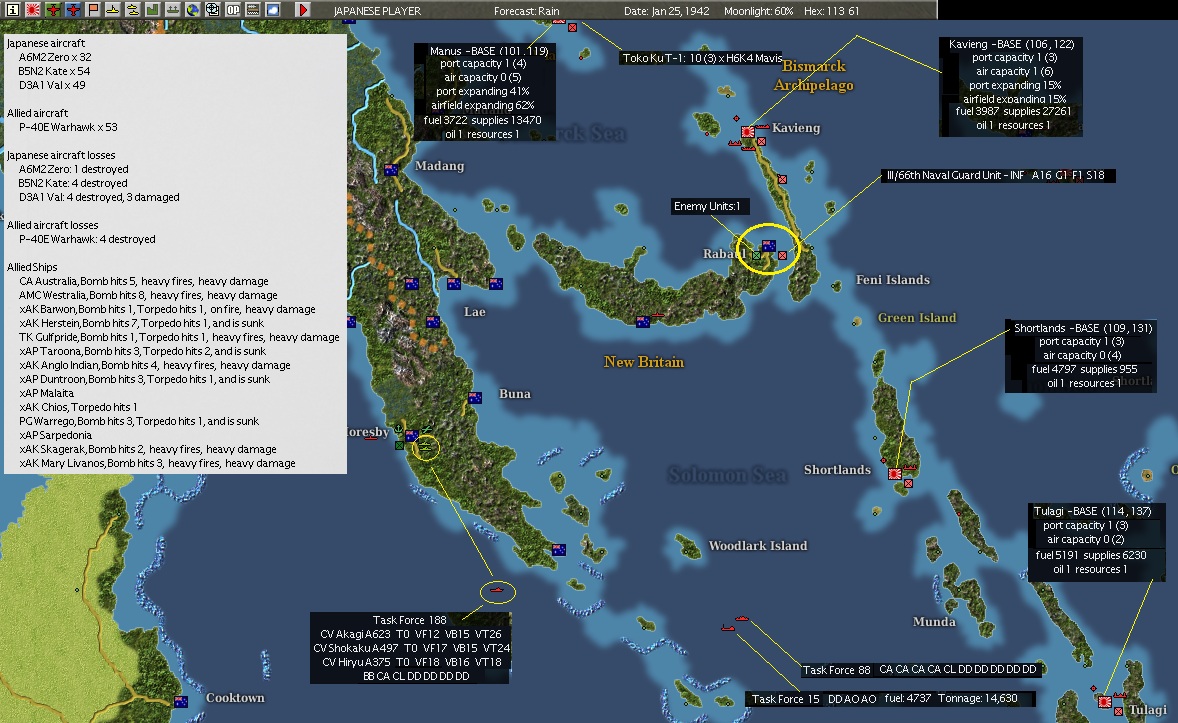Select the green unit marker at Rabaul

pos(757,256)
